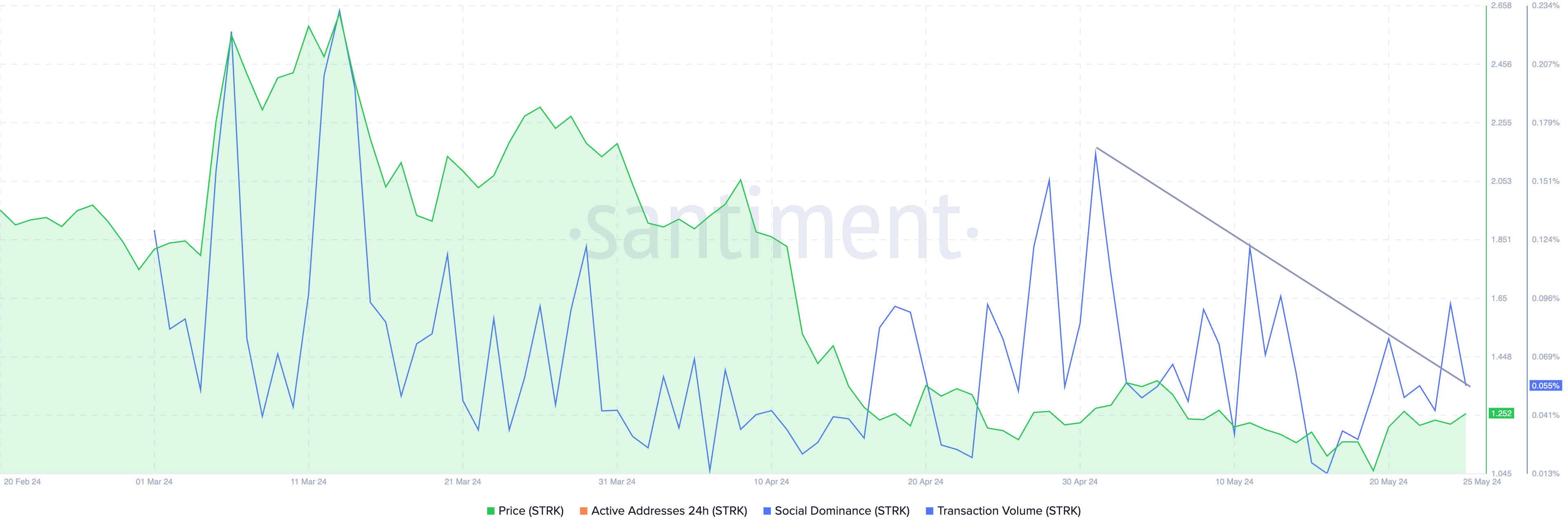Click the 0.096% dominance axis value

(x=1546, y=299)
